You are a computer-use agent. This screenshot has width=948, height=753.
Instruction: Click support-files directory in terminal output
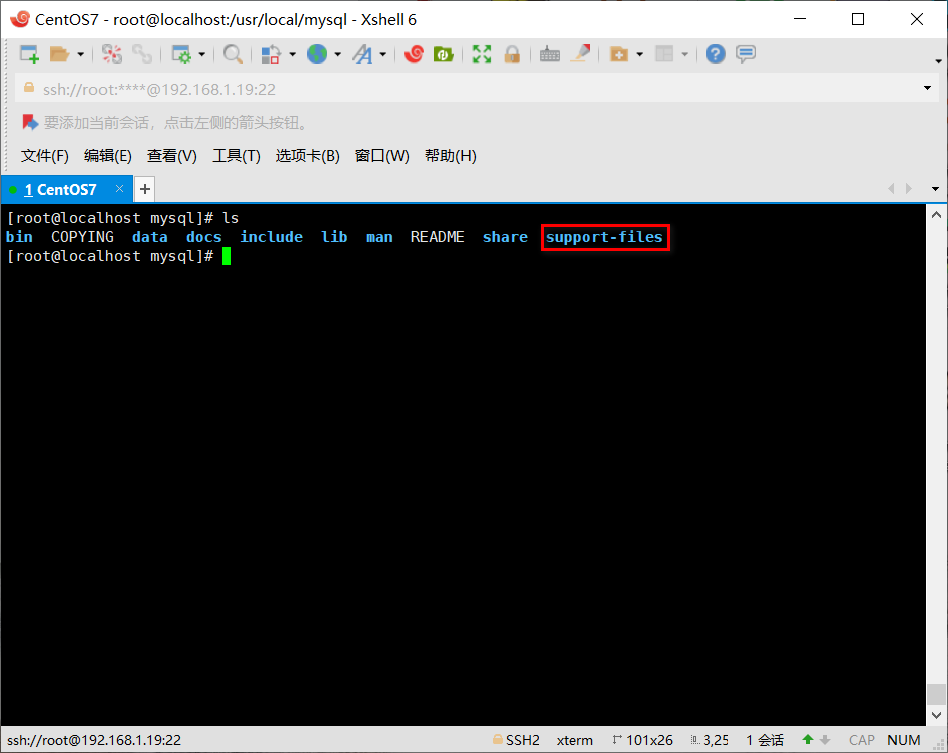click(605, 237)
